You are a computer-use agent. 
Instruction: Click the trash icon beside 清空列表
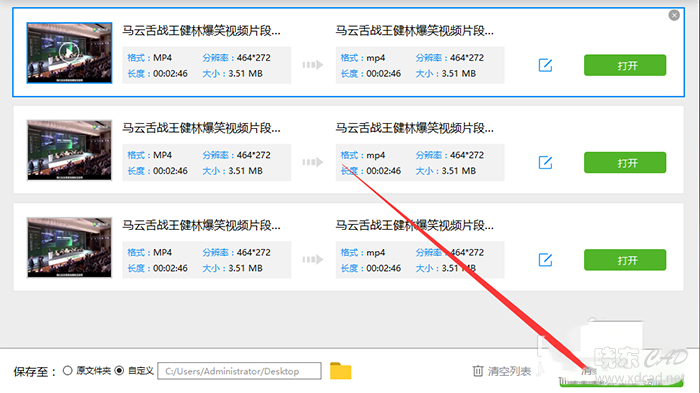click(x=478, y=371)
